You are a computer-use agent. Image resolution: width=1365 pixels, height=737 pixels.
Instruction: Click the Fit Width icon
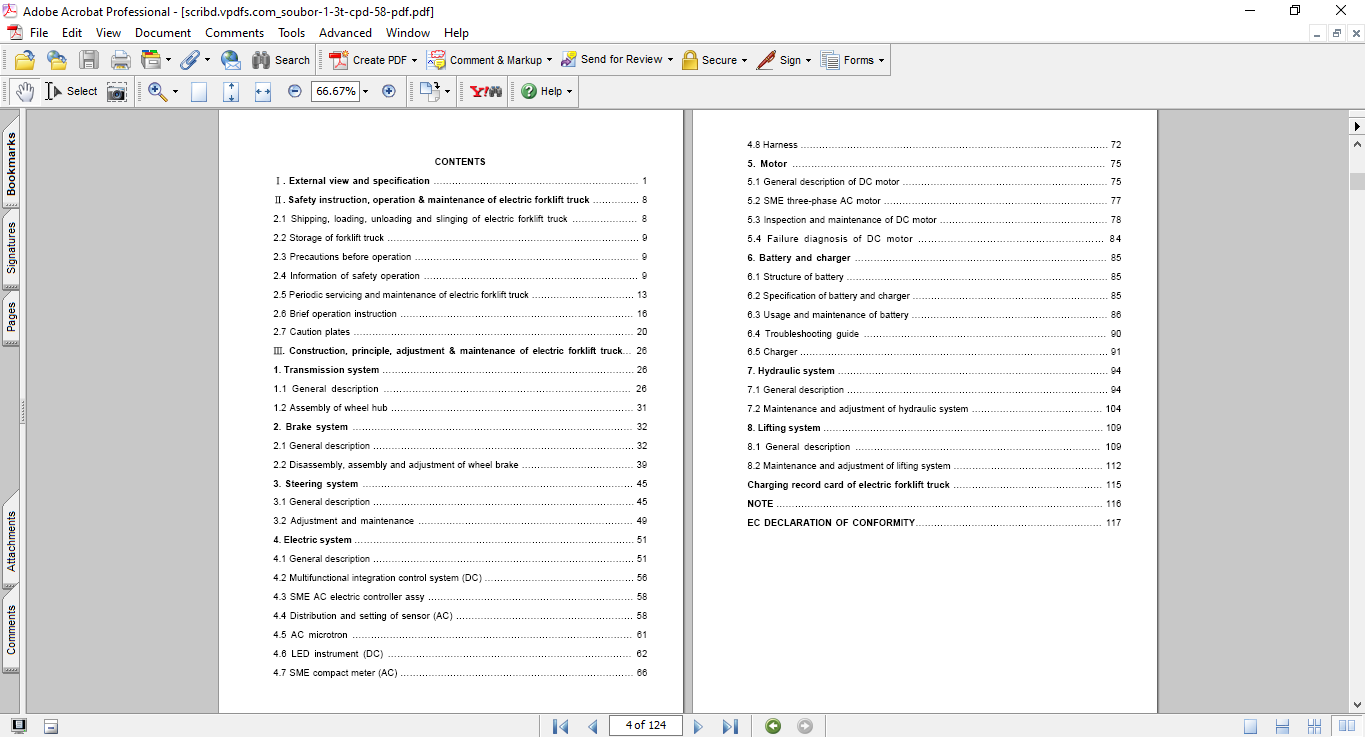[263, 91]
